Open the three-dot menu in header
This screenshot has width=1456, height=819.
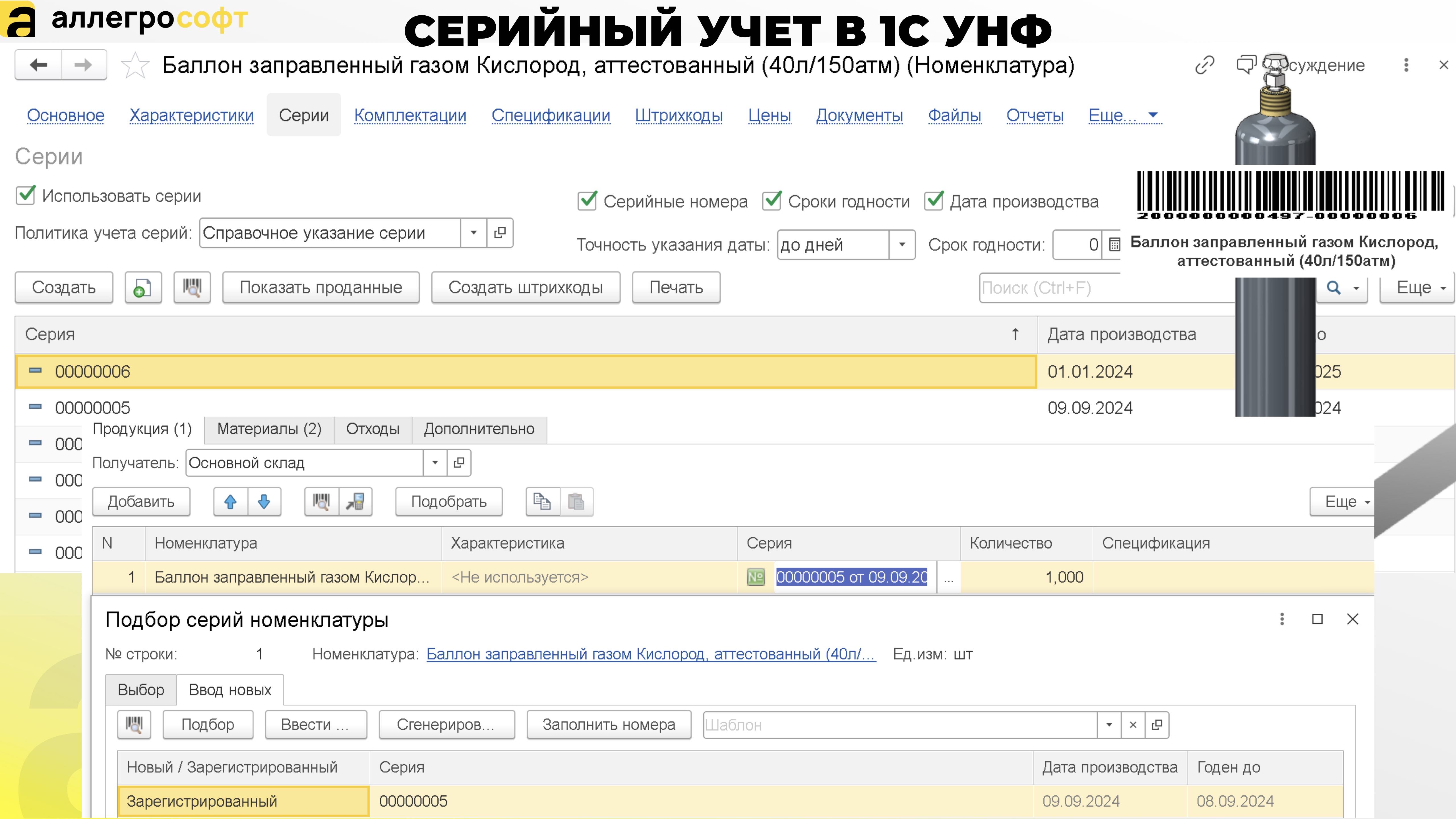click(1406, 65)
